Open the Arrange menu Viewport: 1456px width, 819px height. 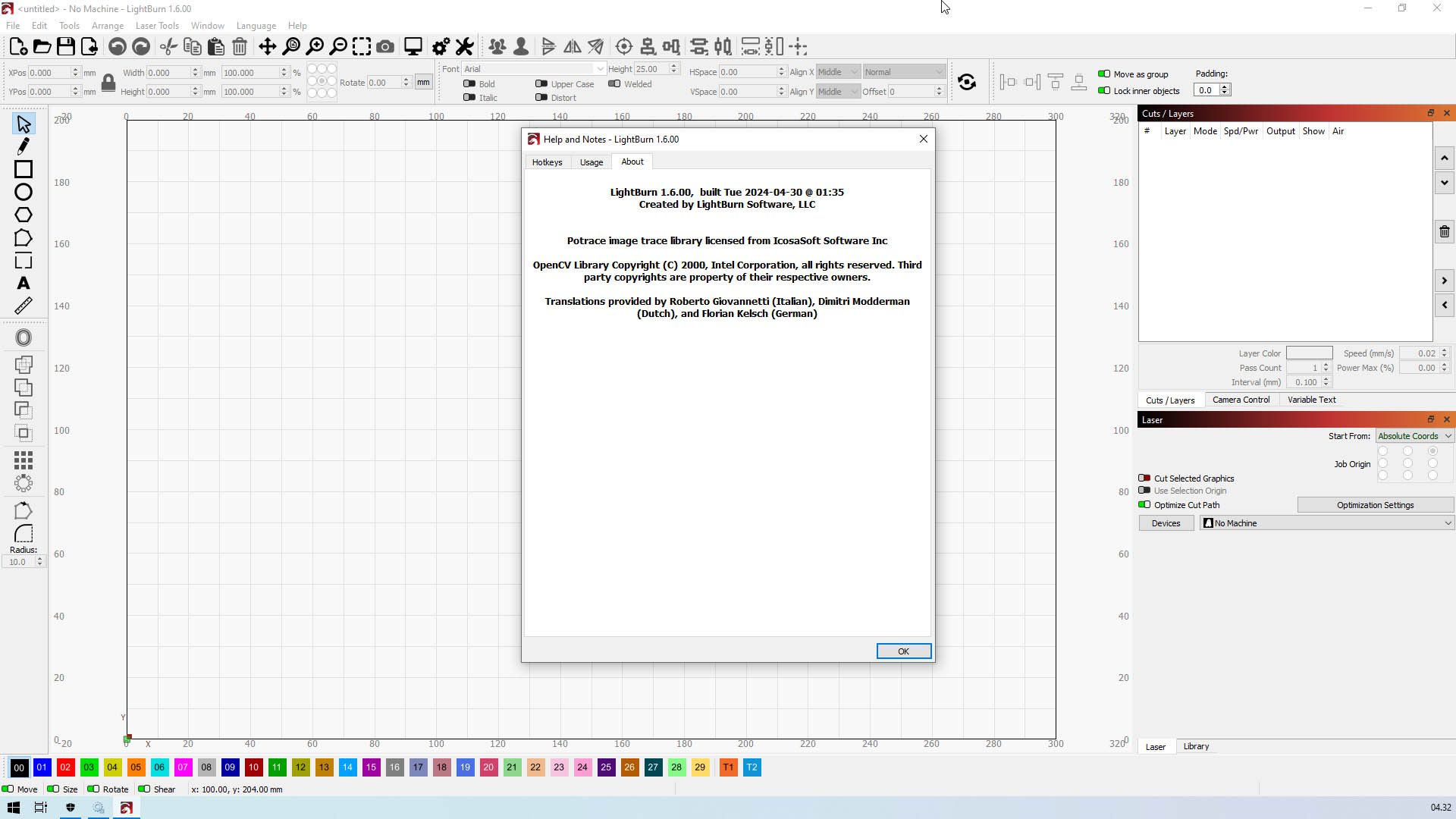pyautogui.click(x=108, y=26)
